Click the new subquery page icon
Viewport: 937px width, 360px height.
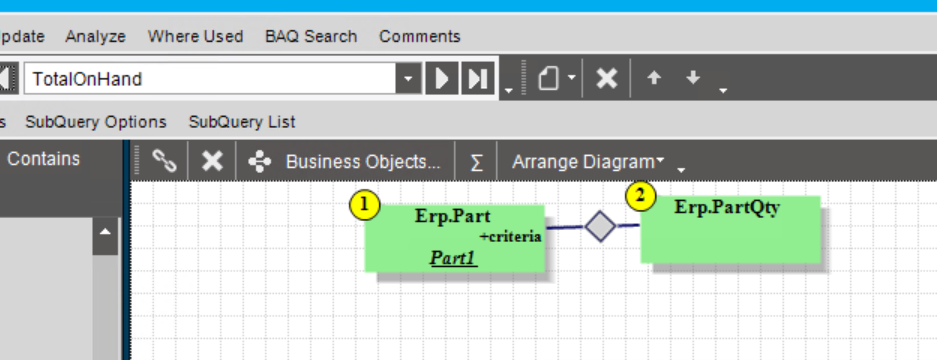(549, 78)
